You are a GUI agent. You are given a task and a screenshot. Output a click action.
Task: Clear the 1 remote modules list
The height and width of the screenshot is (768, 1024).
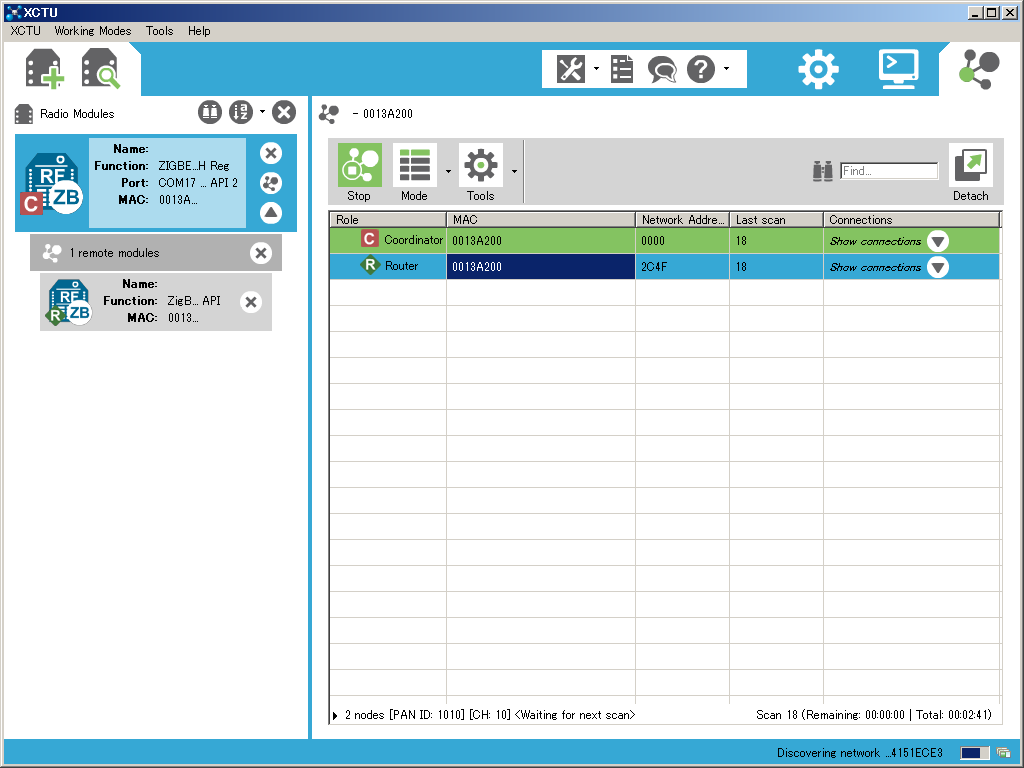(261, 253)
